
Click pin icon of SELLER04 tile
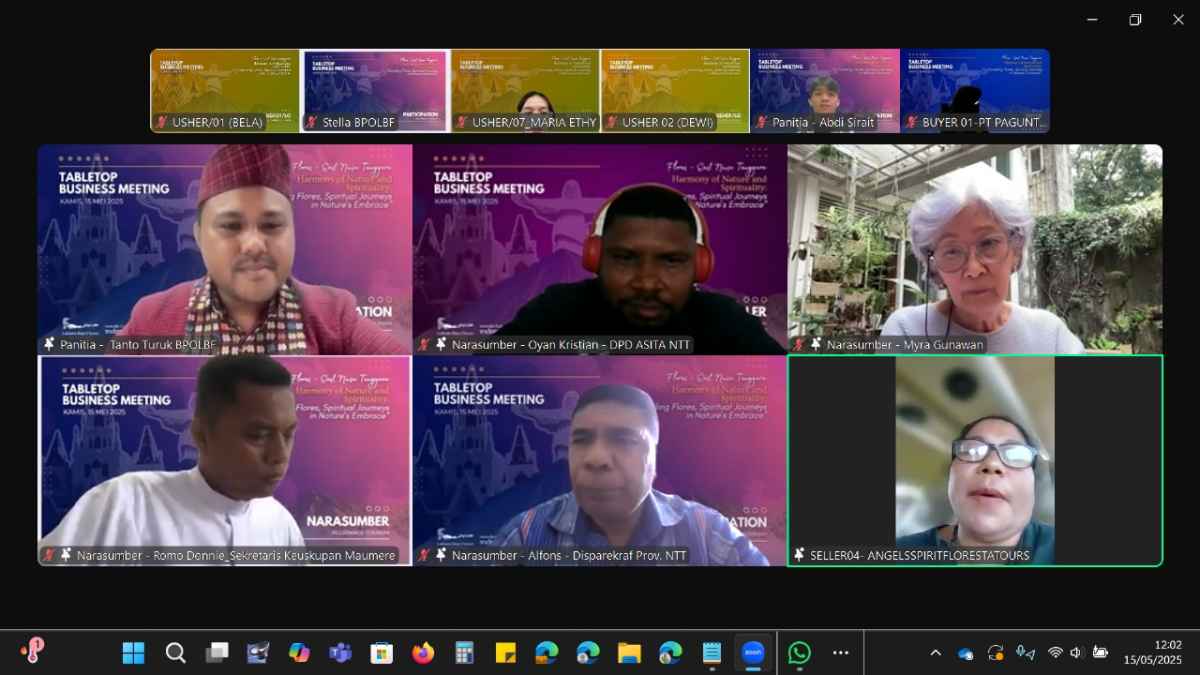coord(800,555)
